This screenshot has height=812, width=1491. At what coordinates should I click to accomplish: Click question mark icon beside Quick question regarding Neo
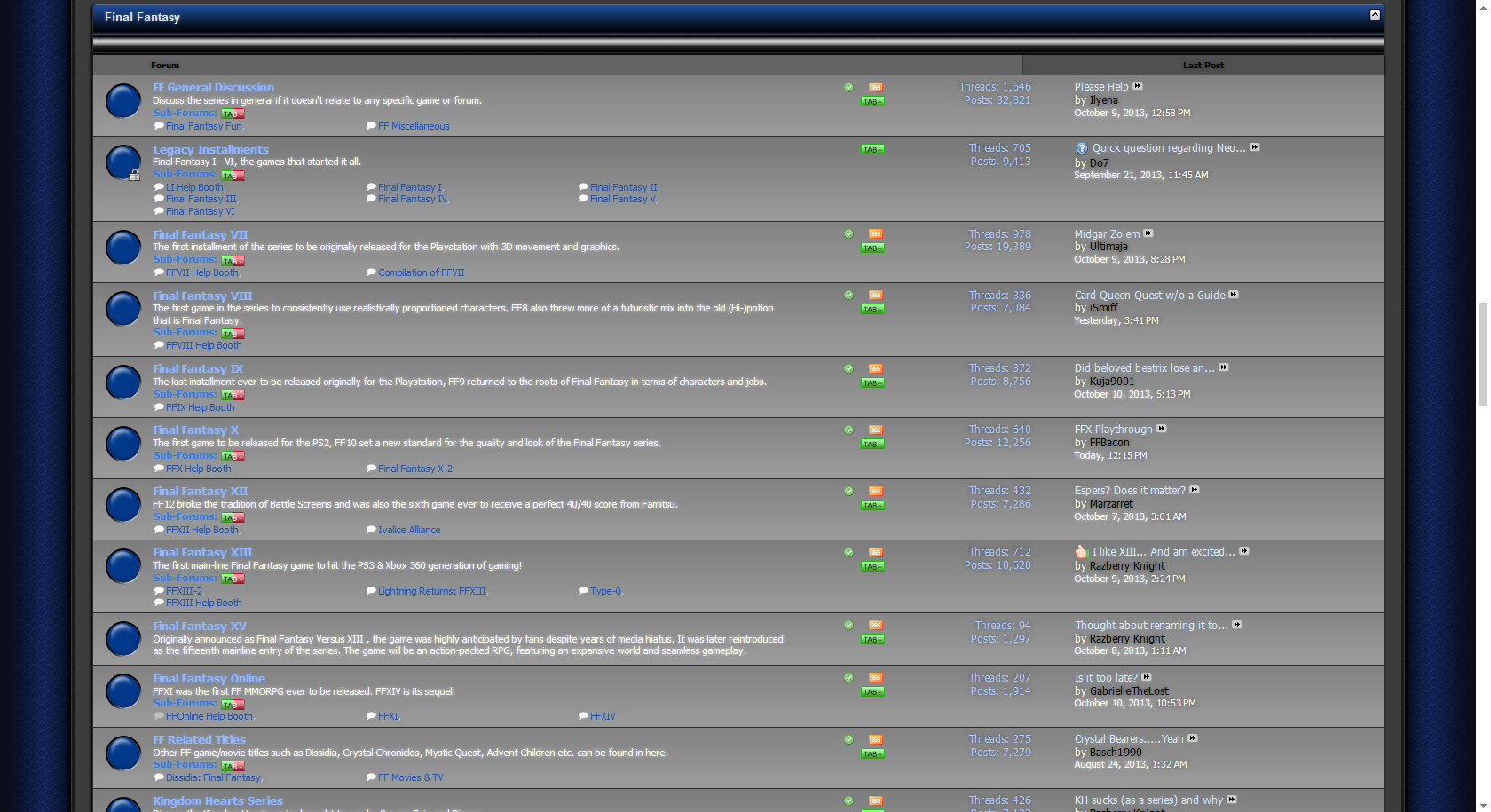(x=1081, y=148)
